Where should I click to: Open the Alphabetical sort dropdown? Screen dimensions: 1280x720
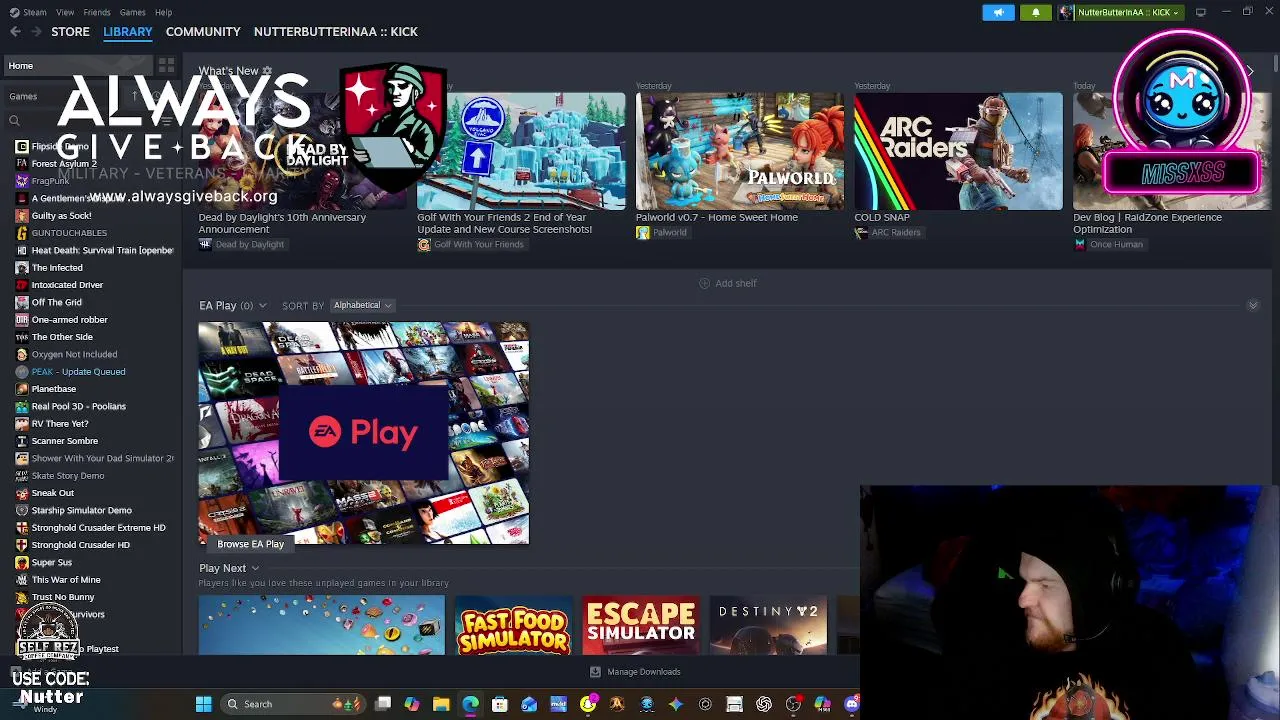click(362, 306)
